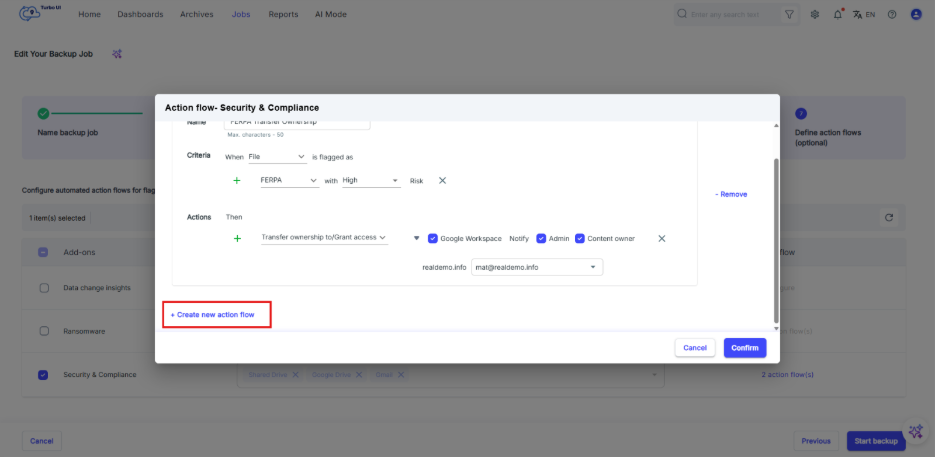Remove the FERPA High risk criteria row
Image resolution: width=936 pixels, height=457 pixels.
click(x=442, y=181)
